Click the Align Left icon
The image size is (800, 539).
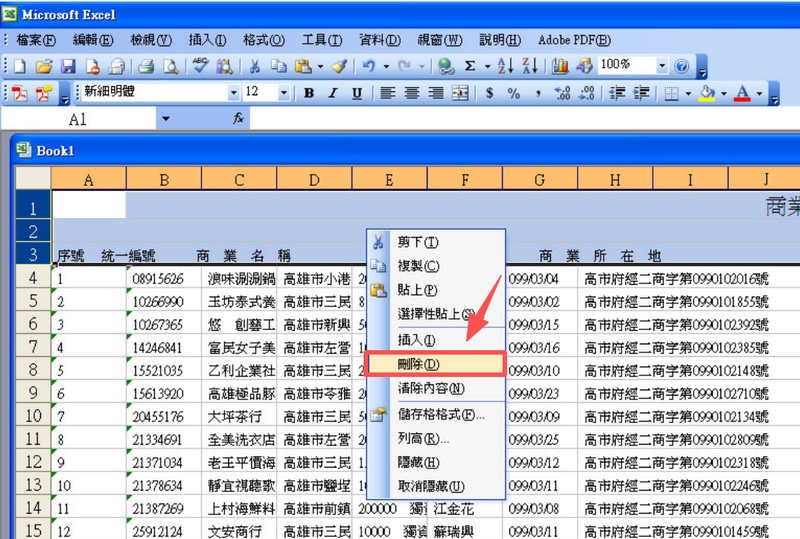click(388, 93)
